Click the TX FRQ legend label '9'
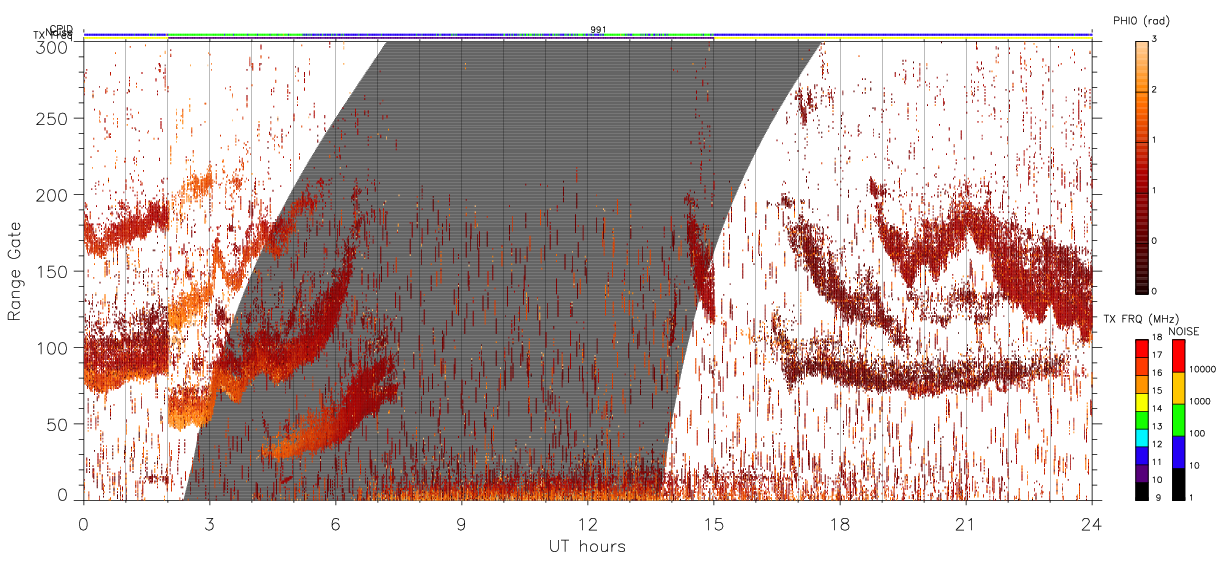This screenshot has height=567, width=1228. (x=1156, y=498)
